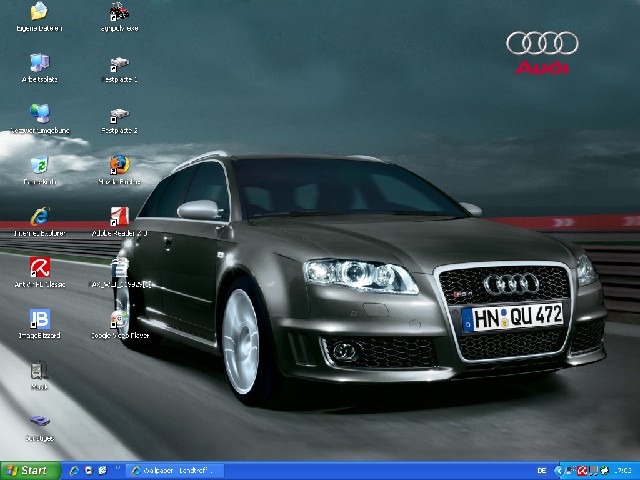Select the Festplatte 1 drive shortcut
The height and width of the screenshot is (480, 640).
pyautogui.click(x=119, y=63)
